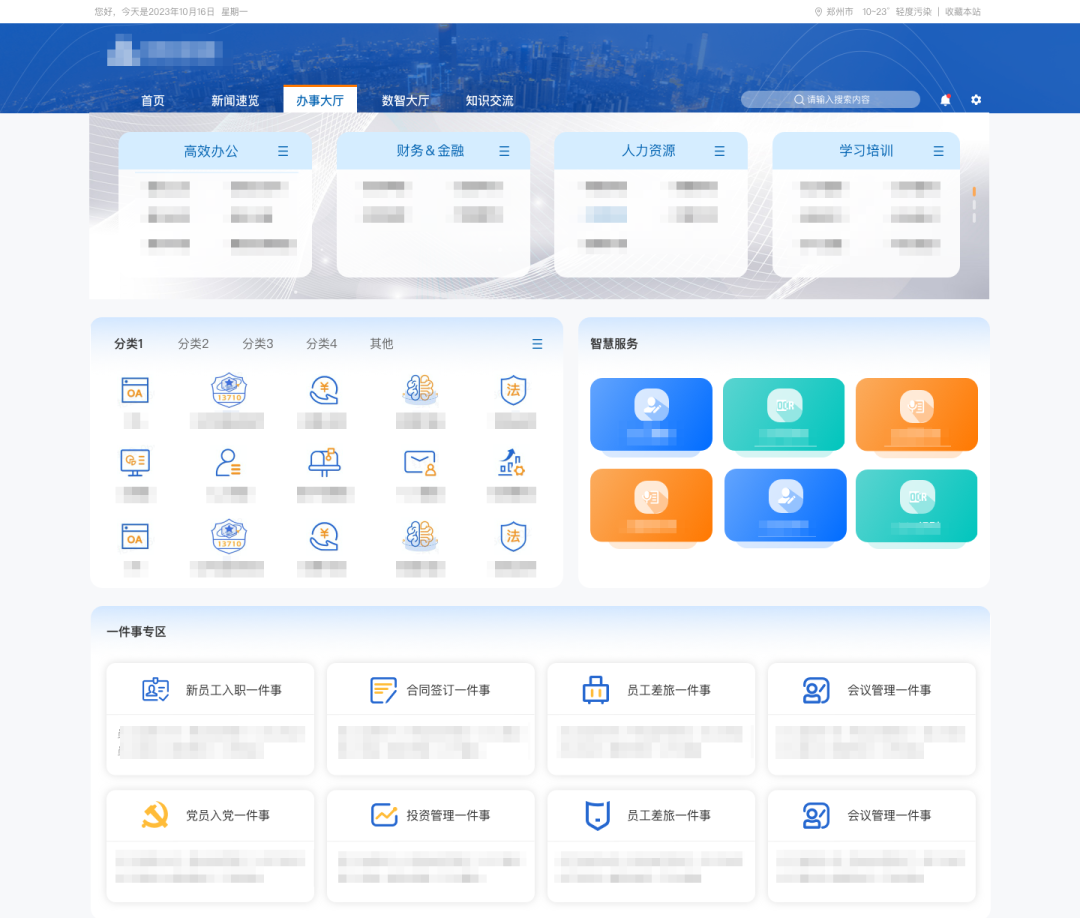Click the person list icon in category grid

tap(227, 462)
